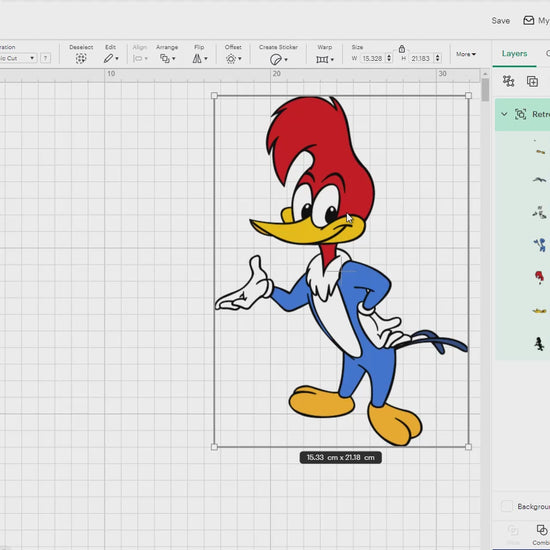Click the Duplicate icon in the Layers panel

click(x=532, y=81)
